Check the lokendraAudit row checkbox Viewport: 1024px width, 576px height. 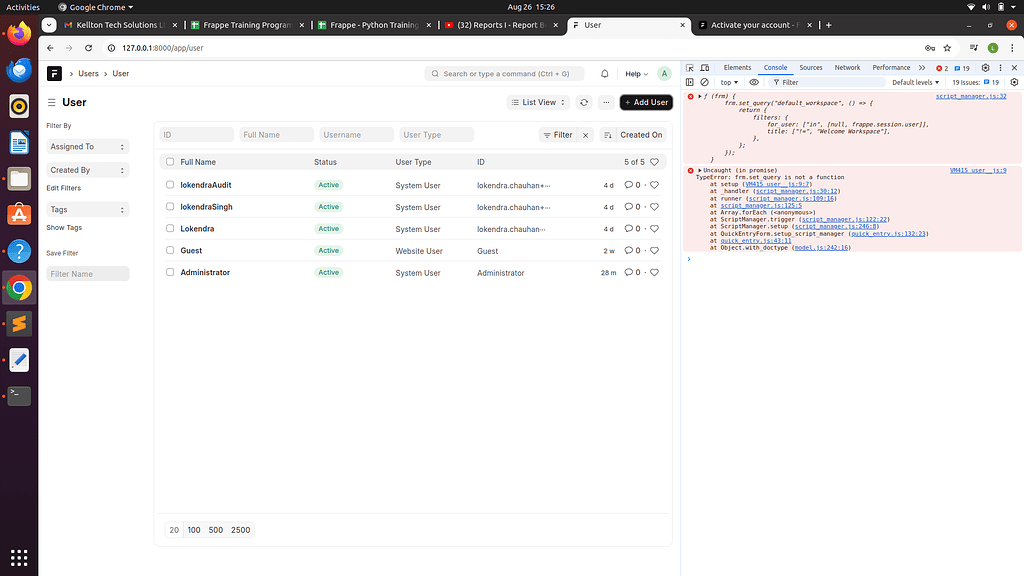click(x=170, y=185)
